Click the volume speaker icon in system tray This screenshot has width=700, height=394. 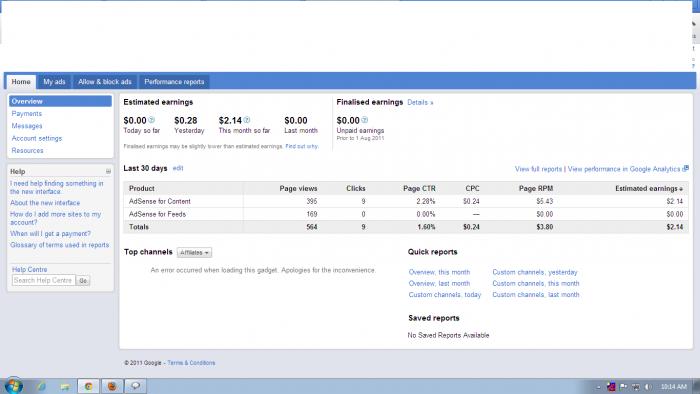(x=648, y=386)
